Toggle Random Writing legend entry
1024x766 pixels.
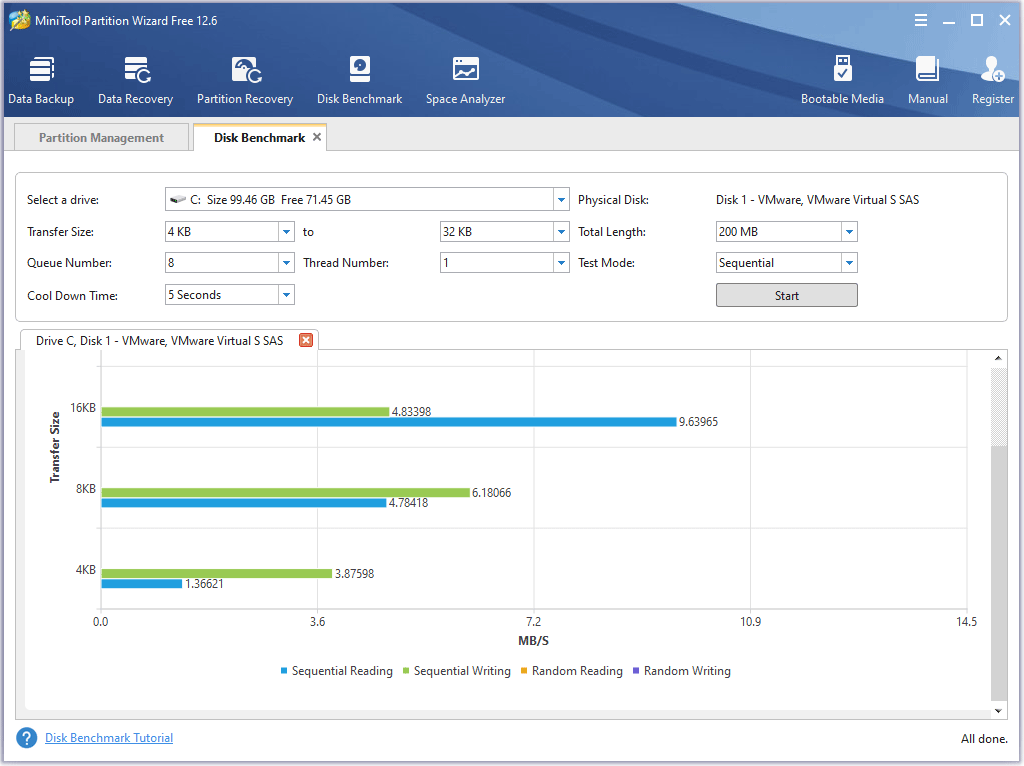[x=682, y=671]
